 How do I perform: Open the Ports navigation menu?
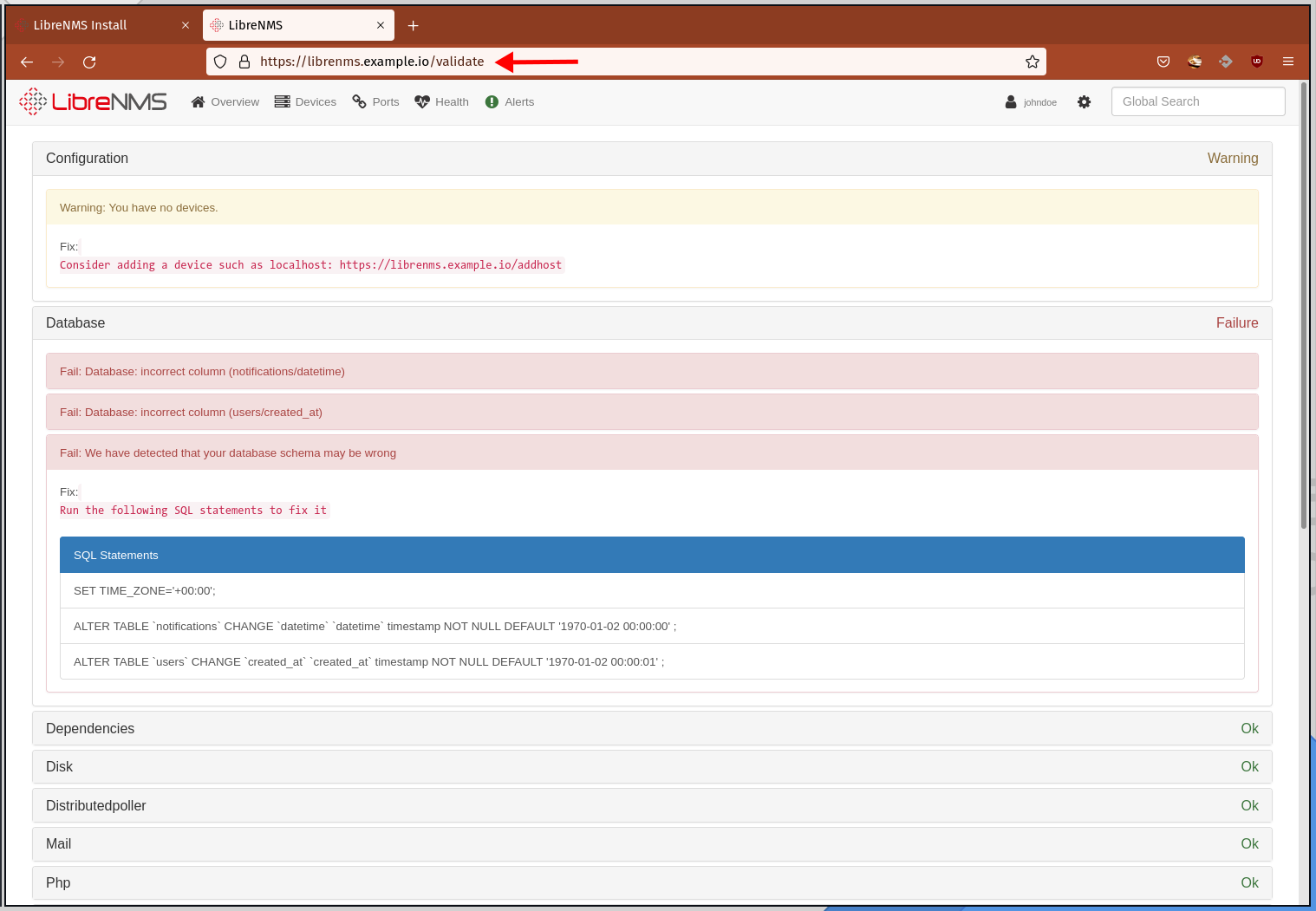click(376, 102)
